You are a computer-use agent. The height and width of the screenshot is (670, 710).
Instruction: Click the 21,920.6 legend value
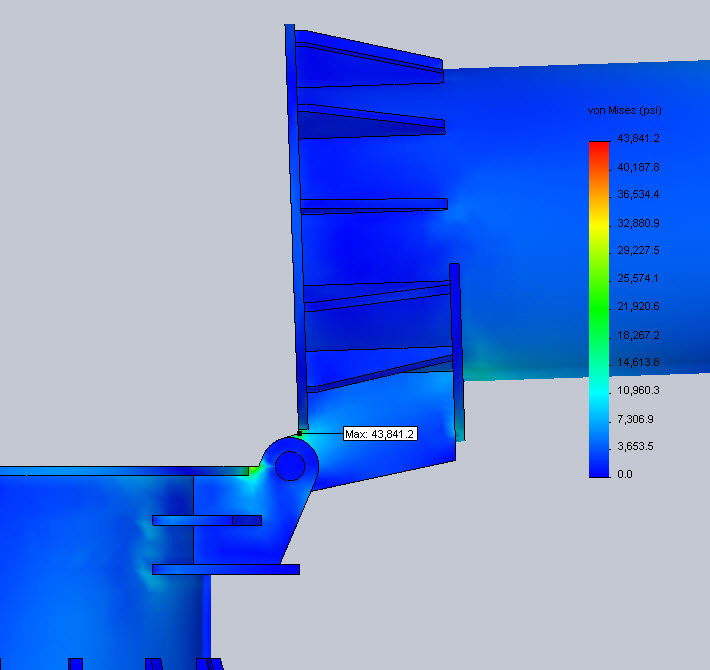pos(638,306)
